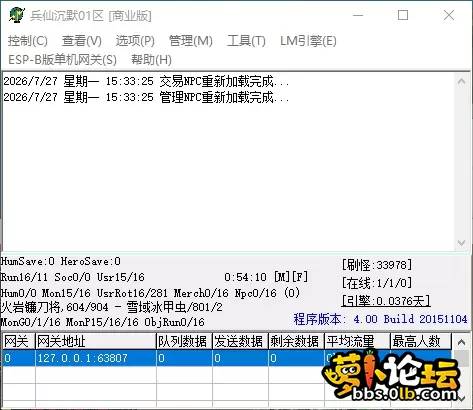Viewport: 473px width, 410px height.
Task: Click the 队列数据 cell of the 127.0.0.1:63807 row
Action: click(x=184, y=358)
